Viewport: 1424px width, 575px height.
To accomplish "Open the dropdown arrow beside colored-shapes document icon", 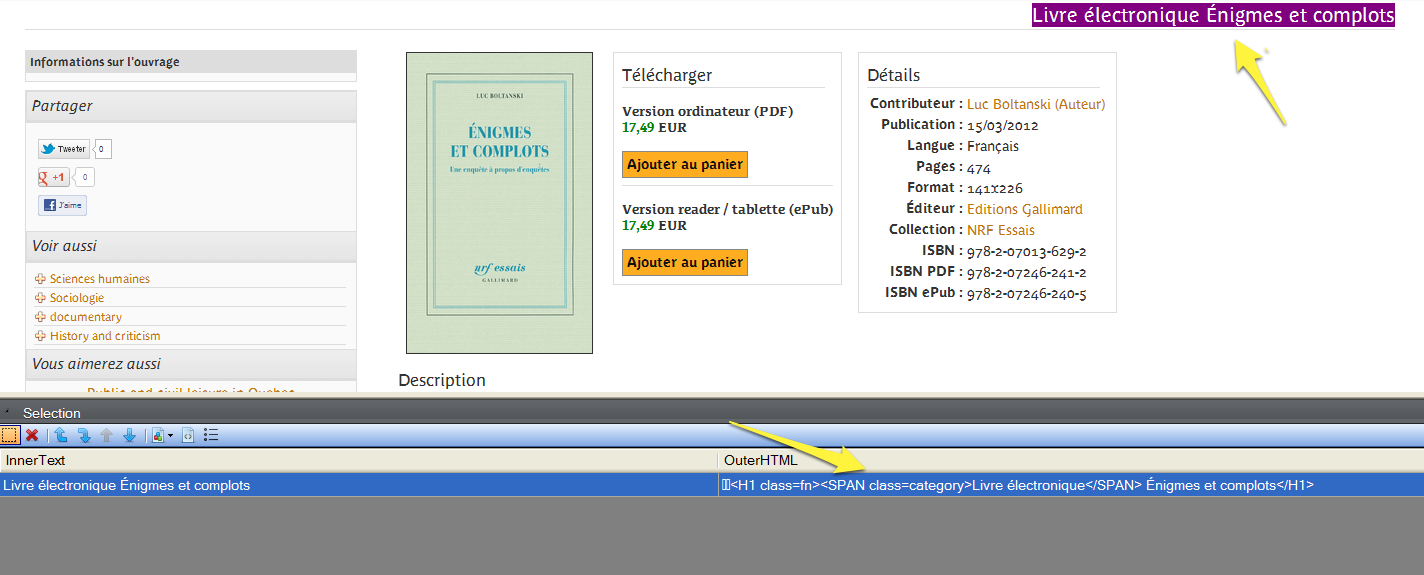I will [170, 436].
